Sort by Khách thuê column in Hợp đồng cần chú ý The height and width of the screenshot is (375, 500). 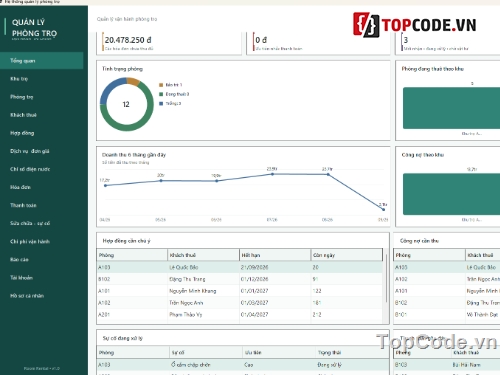203,255
